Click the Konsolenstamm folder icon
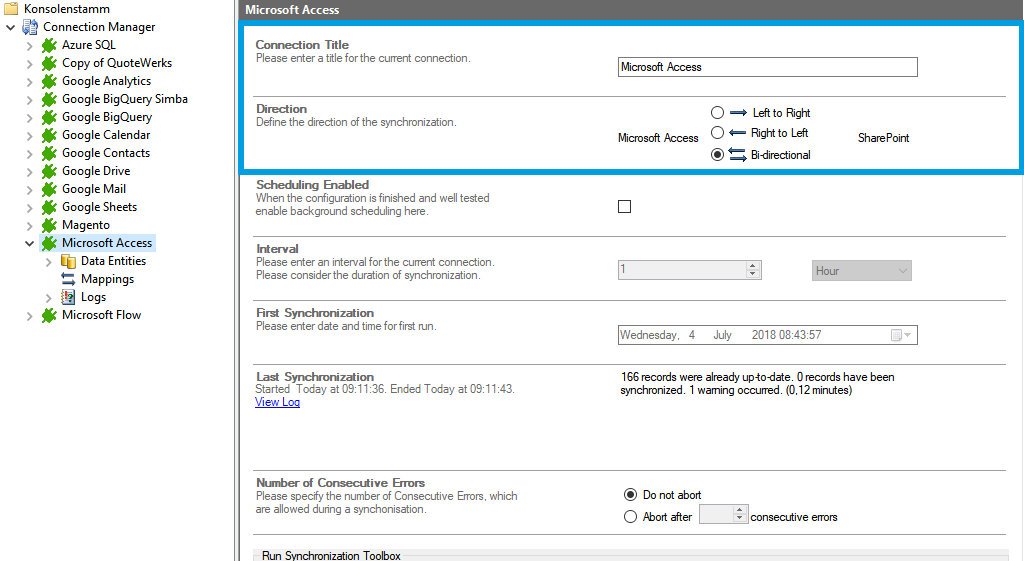This screenshot has height=561, width=1024. pyautogui.click(x=11, y=9)
